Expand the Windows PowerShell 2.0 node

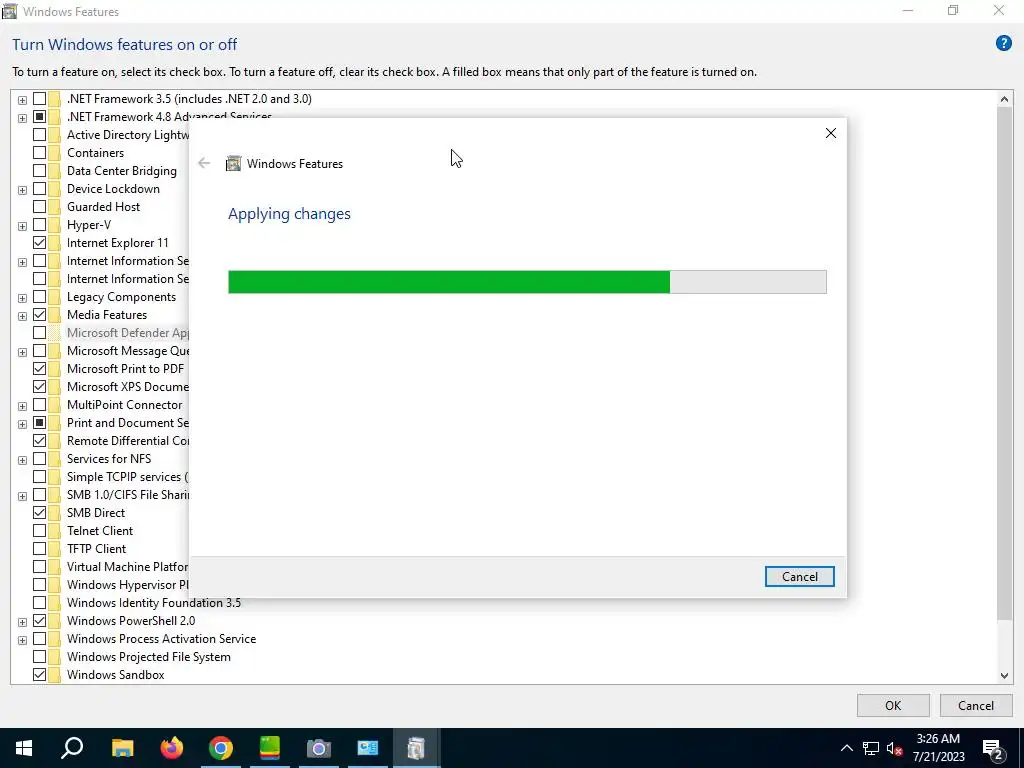22,622
